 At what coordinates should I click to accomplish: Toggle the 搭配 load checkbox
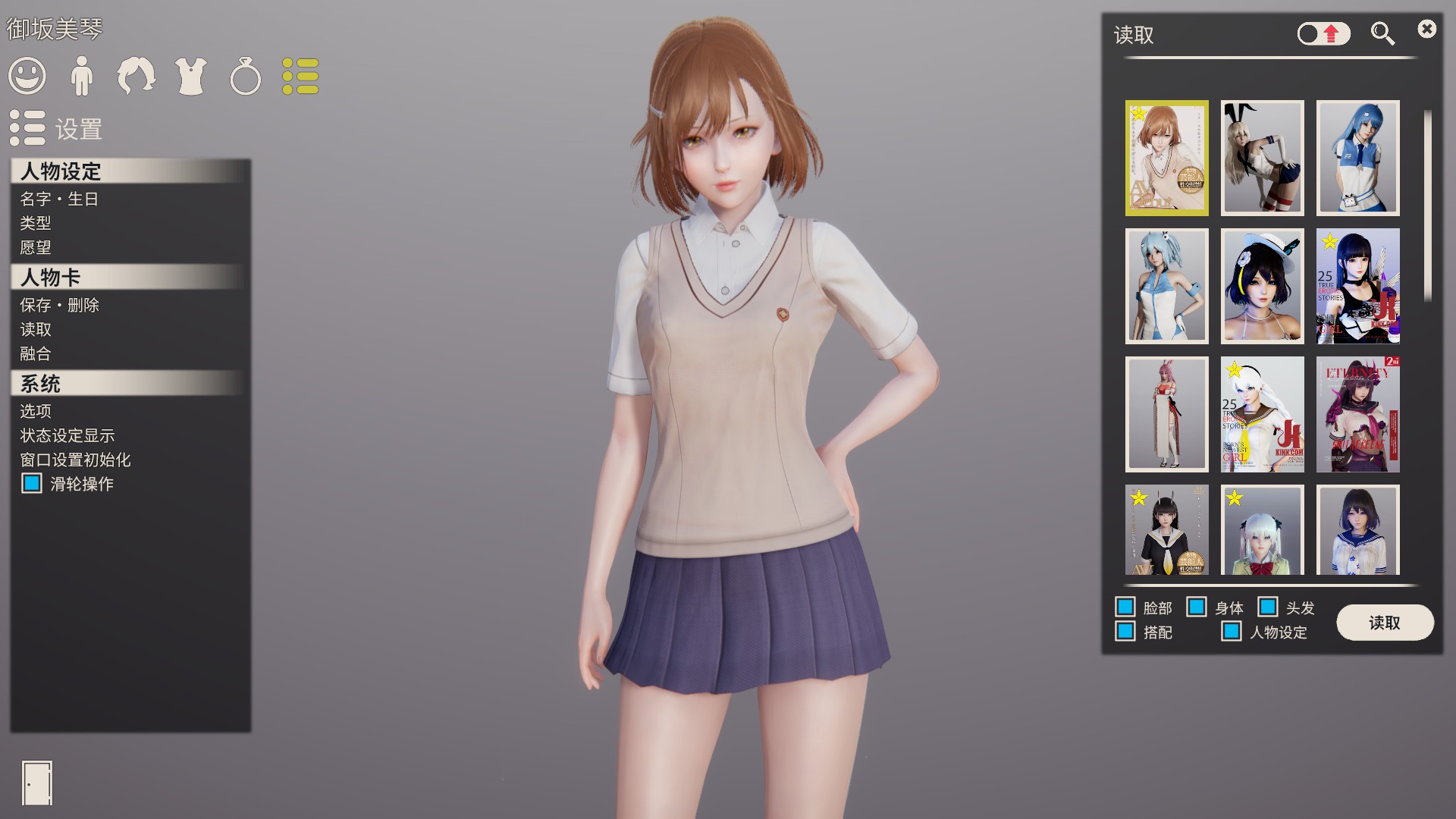point(1125,631)
